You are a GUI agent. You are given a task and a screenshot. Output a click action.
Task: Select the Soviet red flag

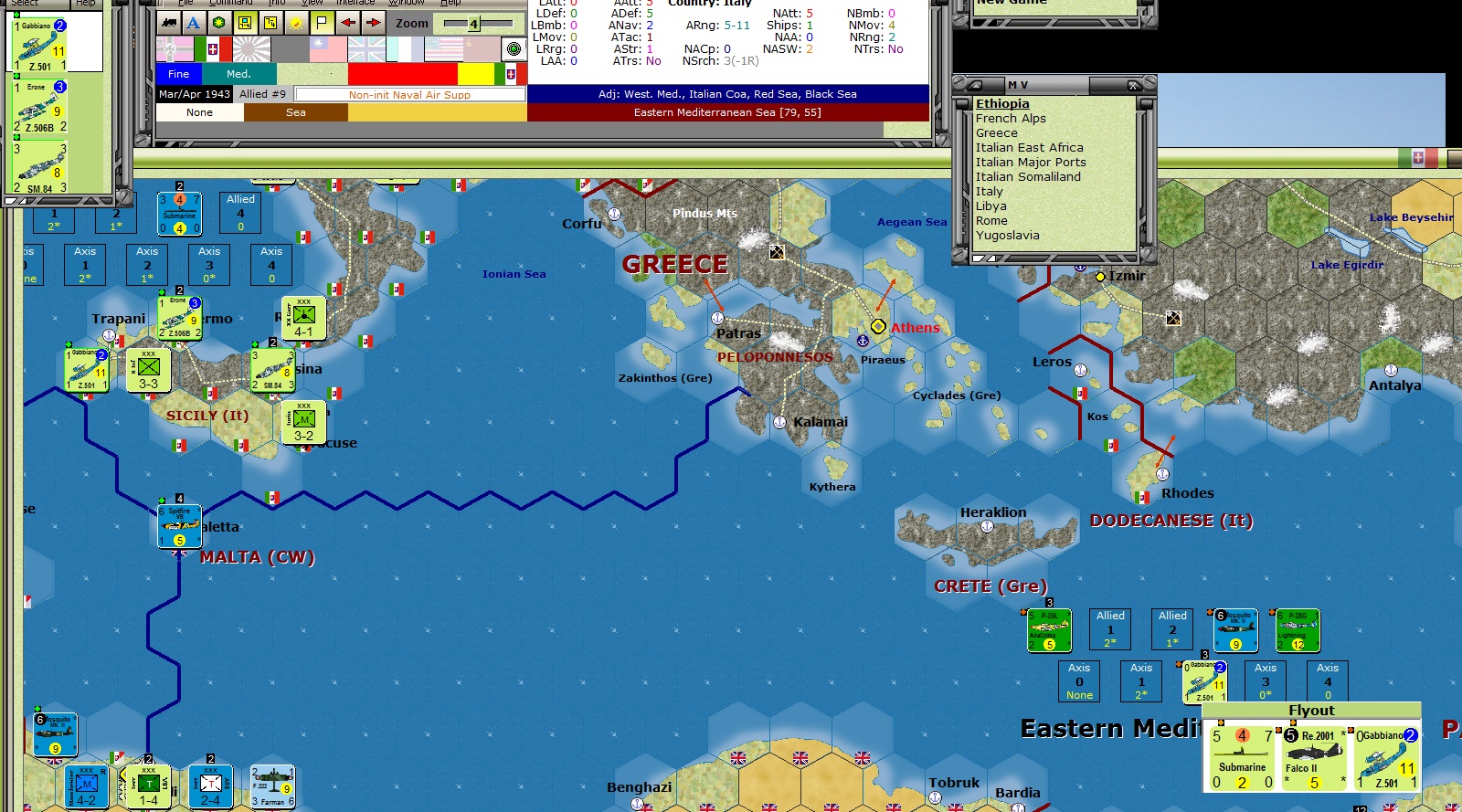coord(482,48)
